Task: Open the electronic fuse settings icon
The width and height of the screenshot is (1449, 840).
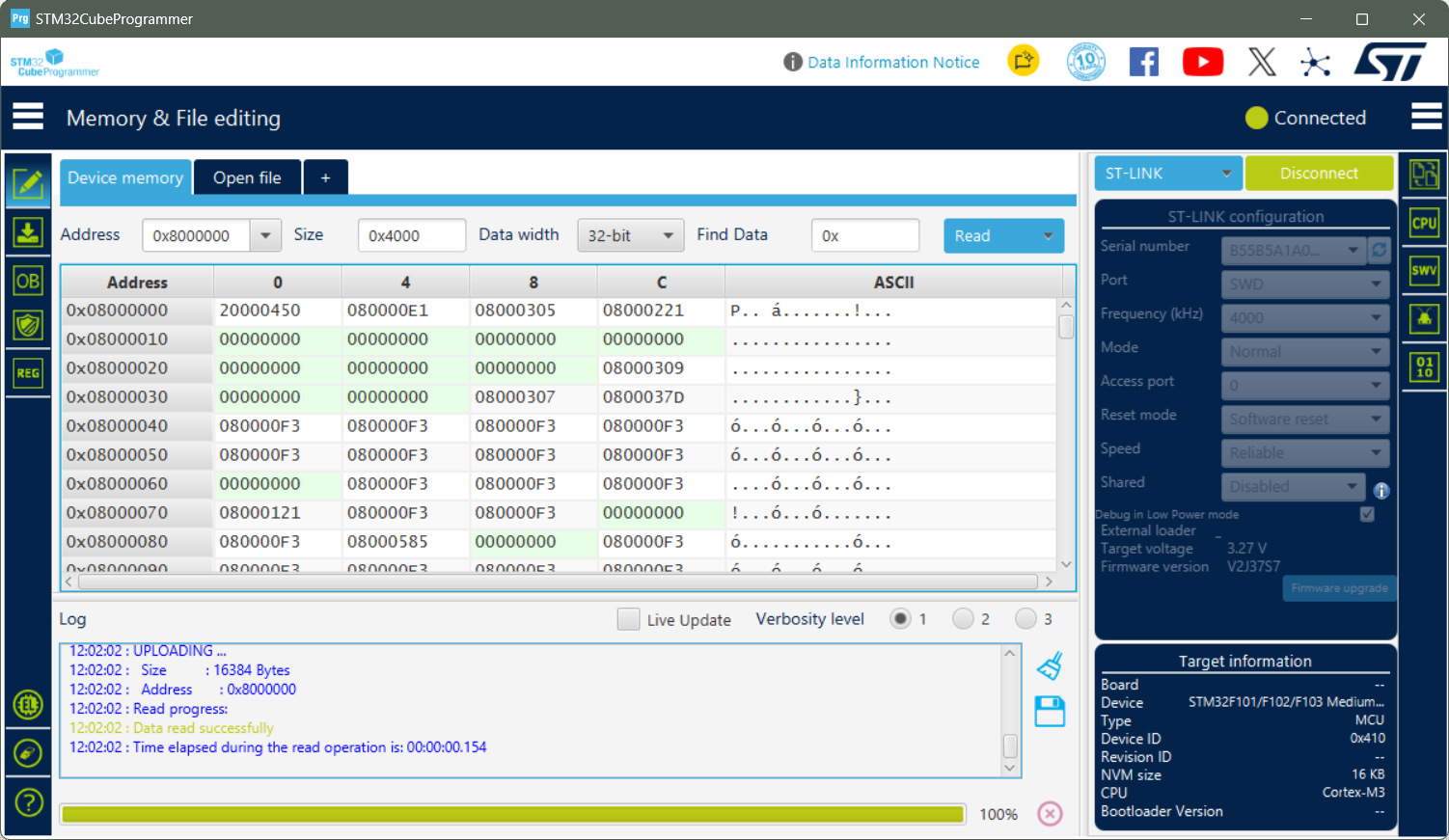Action: (28, 753)
